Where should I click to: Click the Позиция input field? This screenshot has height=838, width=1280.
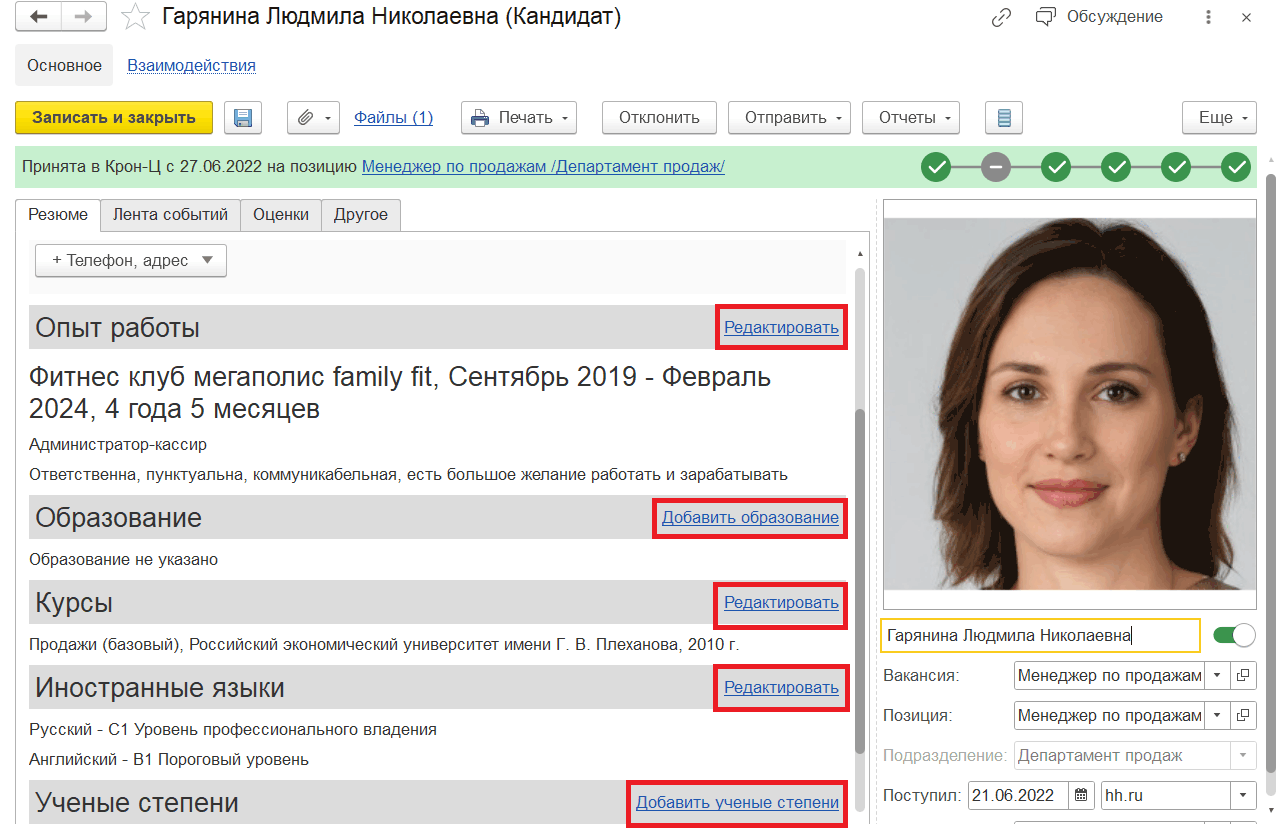pyautogui.click(x=1109, y=716)
